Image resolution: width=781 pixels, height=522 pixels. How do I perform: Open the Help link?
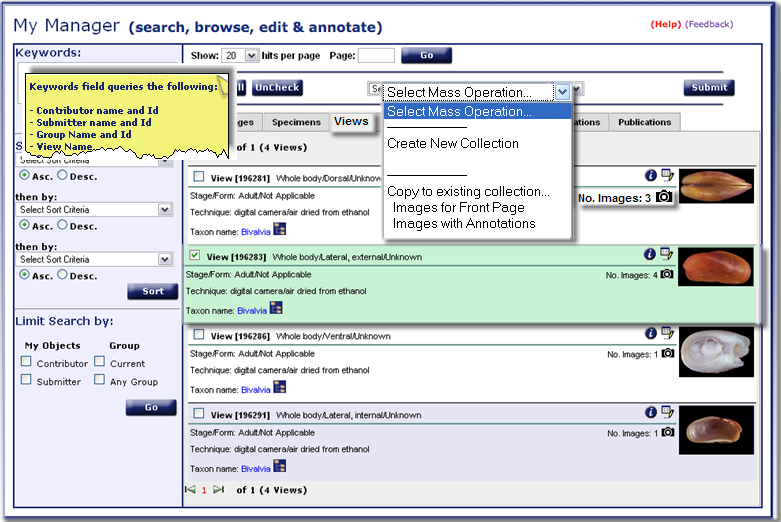(x=664, y=24)
